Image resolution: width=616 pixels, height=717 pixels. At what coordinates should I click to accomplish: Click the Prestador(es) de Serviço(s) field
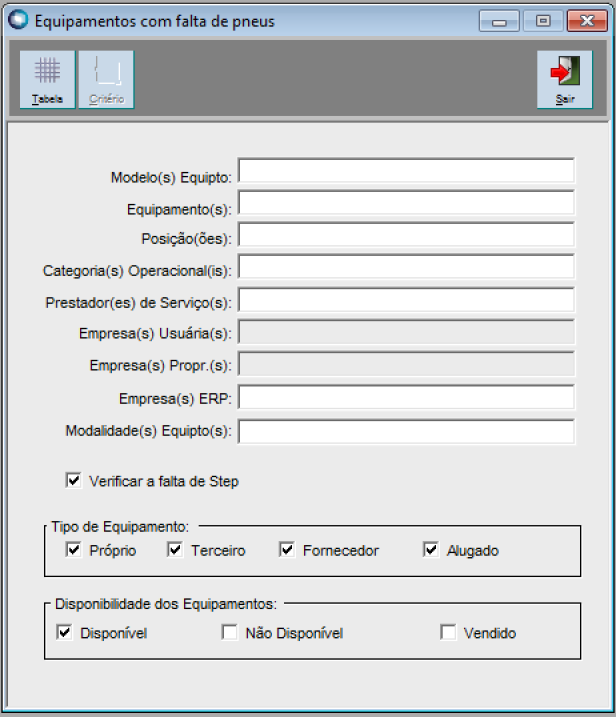406,300
